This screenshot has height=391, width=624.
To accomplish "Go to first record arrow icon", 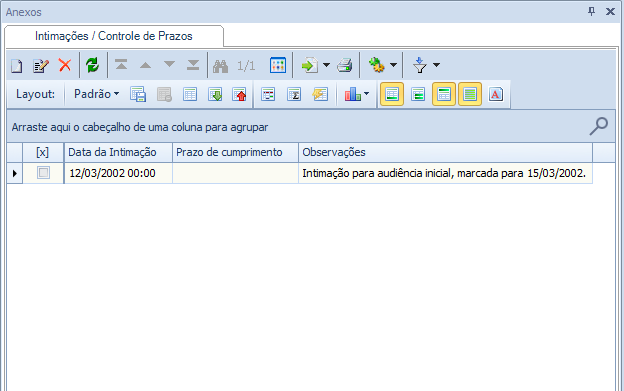I will tap(121, 64).
